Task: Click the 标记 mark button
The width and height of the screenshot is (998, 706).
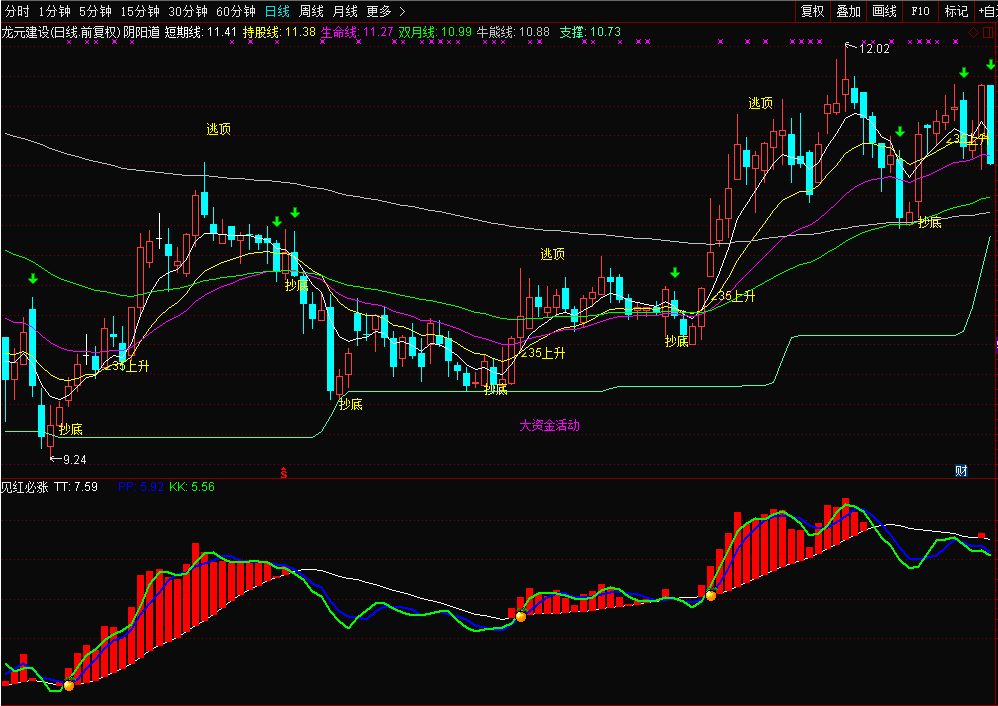Action: 956,11
